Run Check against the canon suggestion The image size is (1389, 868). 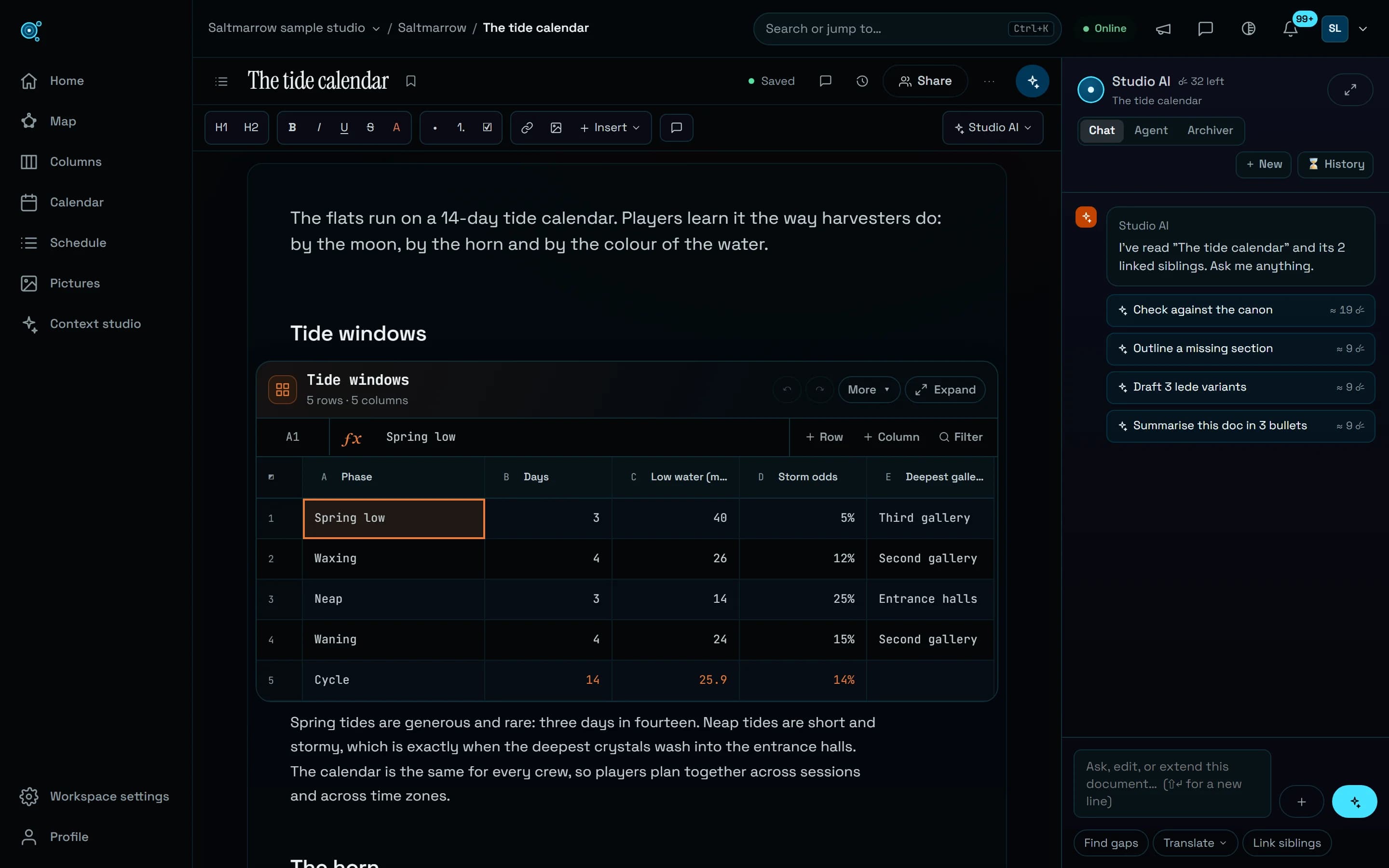tap(1240, 310)
